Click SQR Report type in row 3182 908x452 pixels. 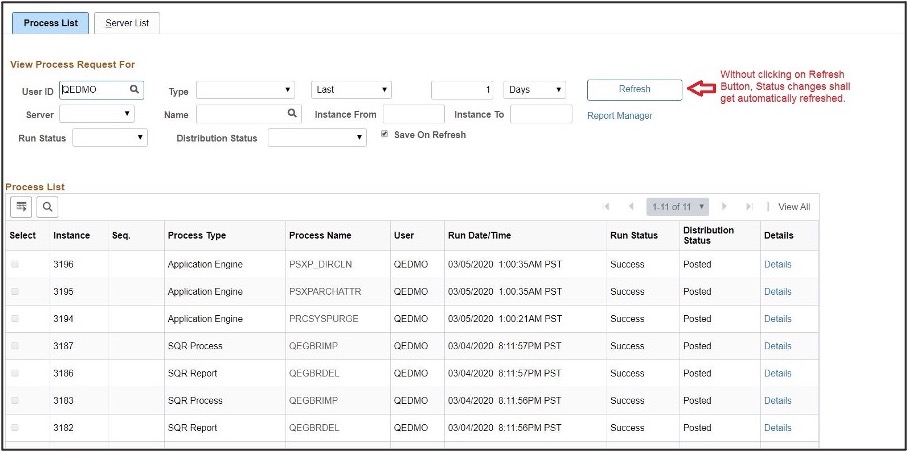tap(192, 428)
